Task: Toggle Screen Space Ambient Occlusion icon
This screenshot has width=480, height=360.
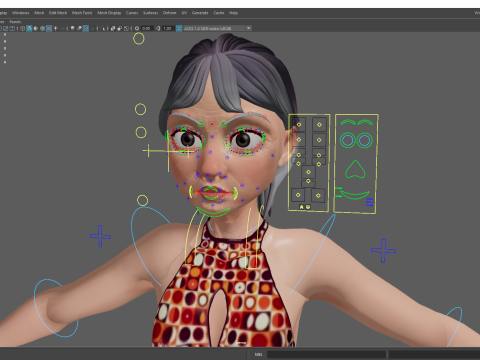Action: coord(72,28)
